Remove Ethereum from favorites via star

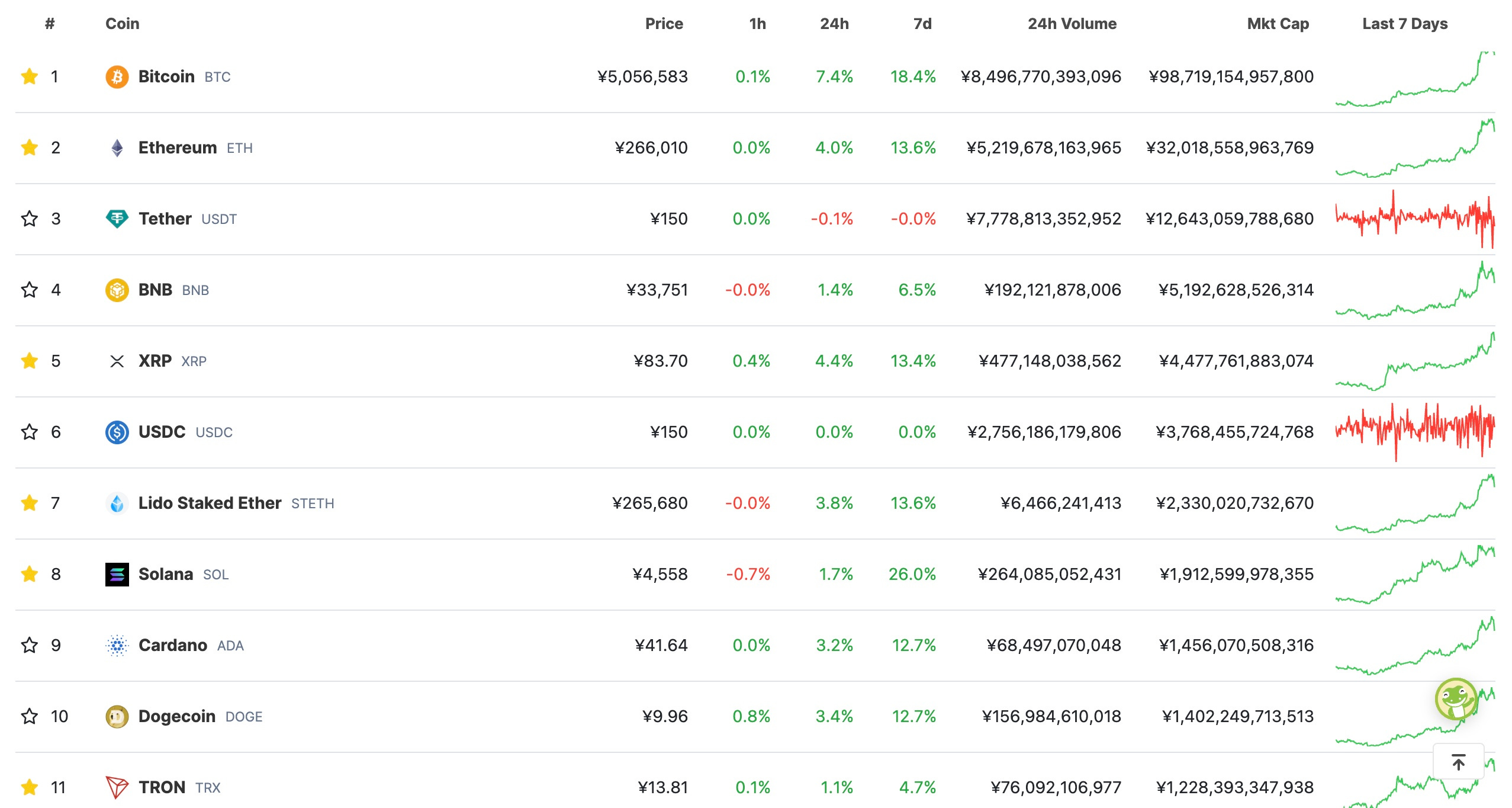click(x=30, y=148)
